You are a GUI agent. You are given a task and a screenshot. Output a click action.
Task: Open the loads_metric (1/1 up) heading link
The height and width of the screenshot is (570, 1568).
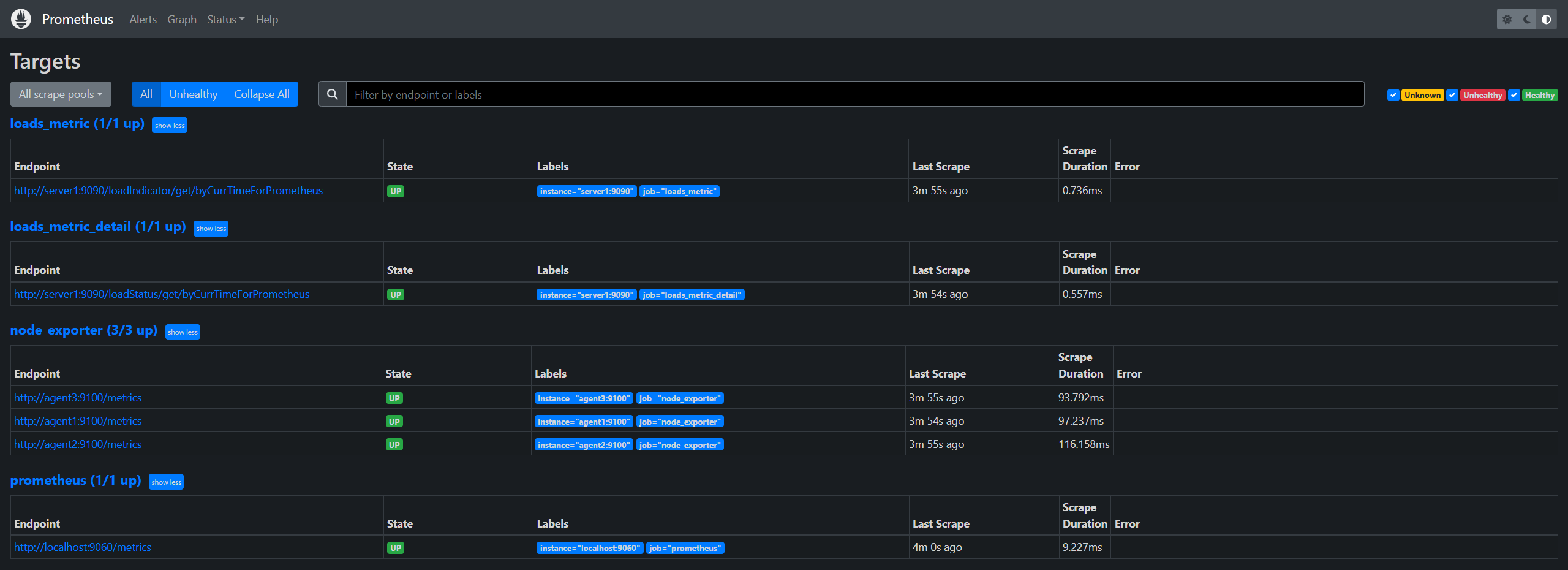tap(78, 124)
